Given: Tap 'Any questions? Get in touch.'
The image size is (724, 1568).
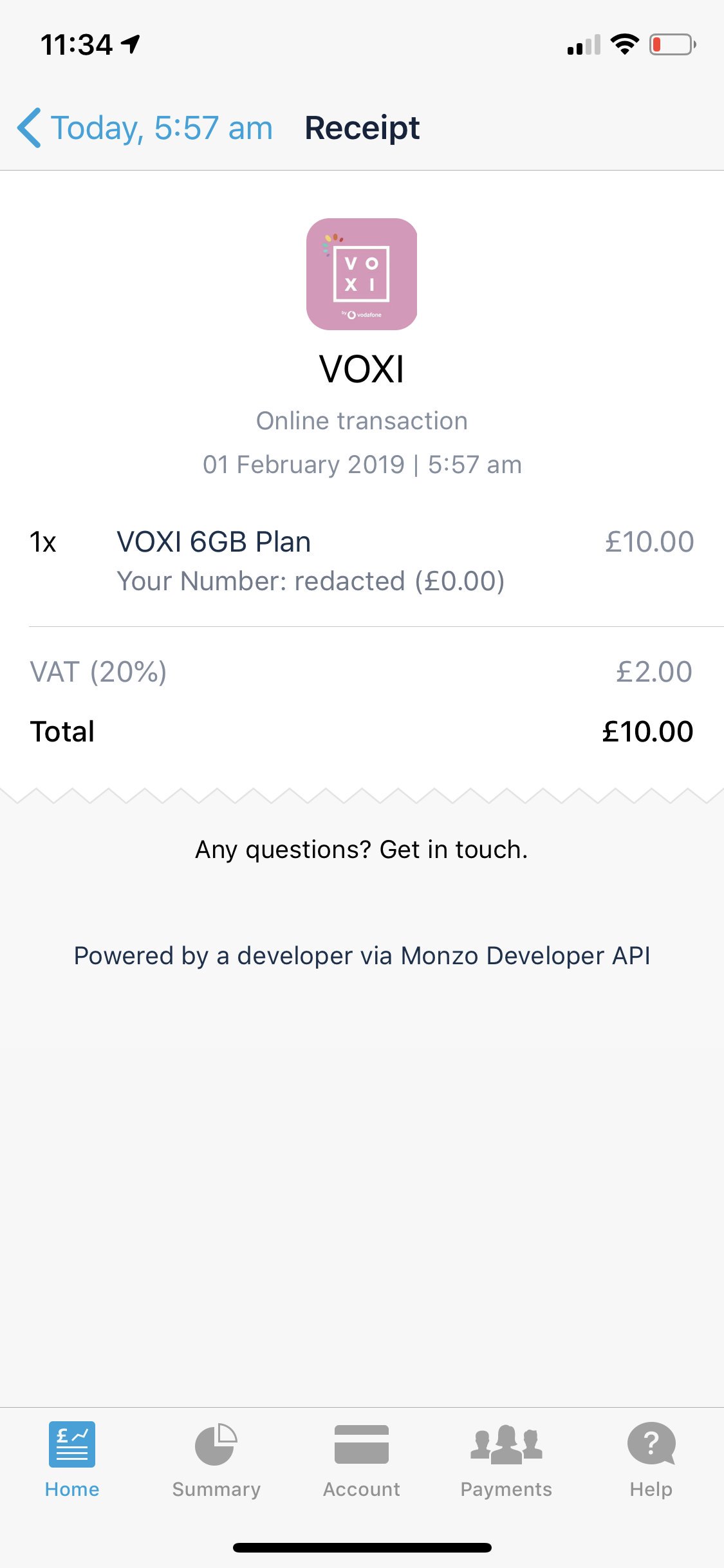Looking at the screenshot, I should point(362,850).
